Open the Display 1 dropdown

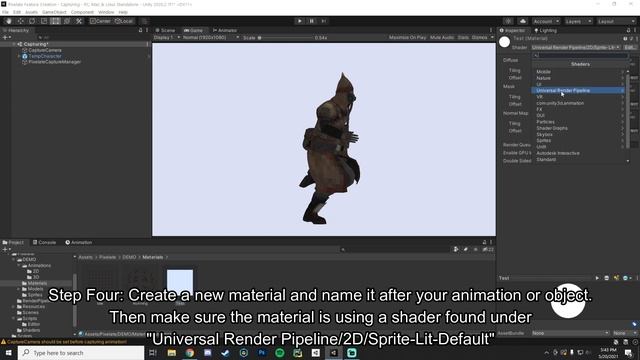(167, 38)
